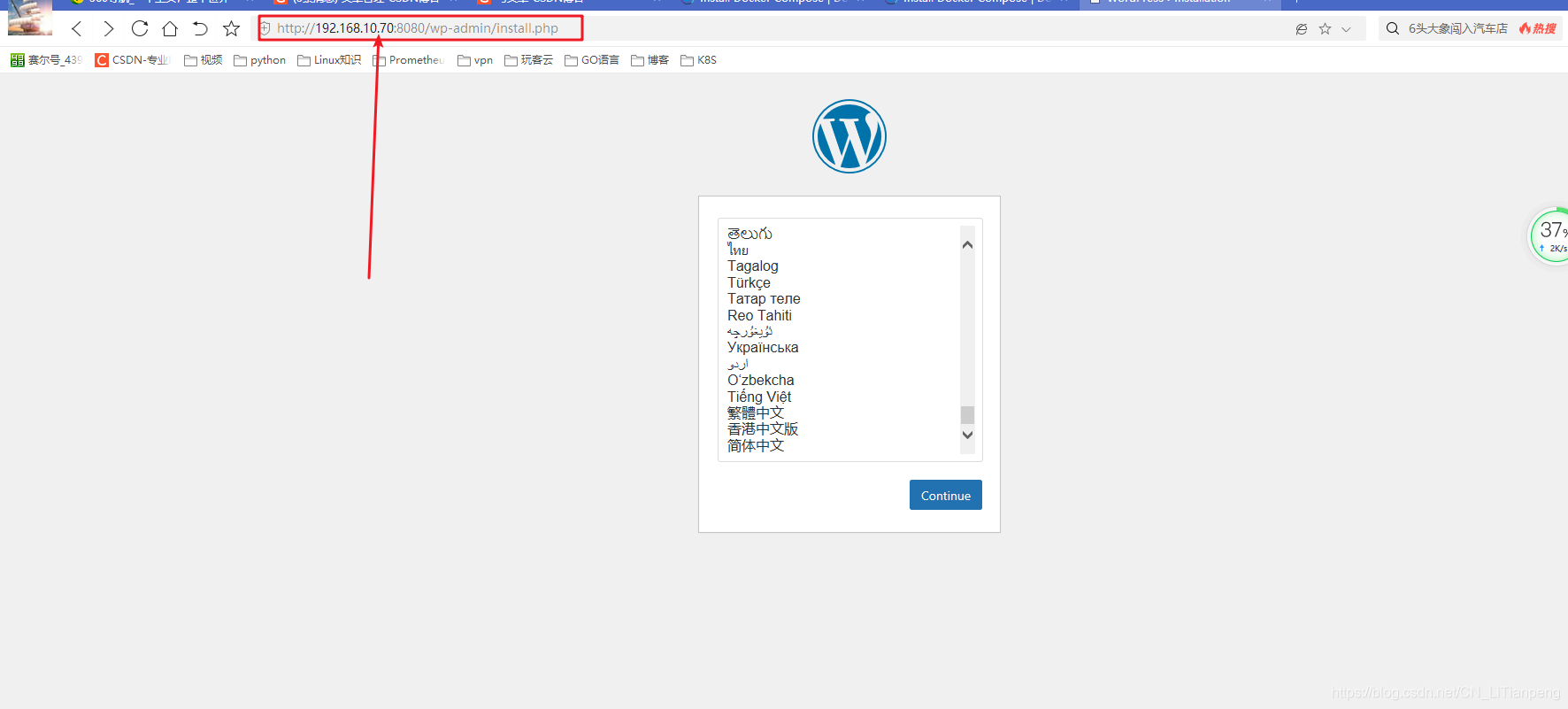1568x709 pixels.
Task: Switch to the WordPress Installation tab
Action: click(x=1180, y=4)
